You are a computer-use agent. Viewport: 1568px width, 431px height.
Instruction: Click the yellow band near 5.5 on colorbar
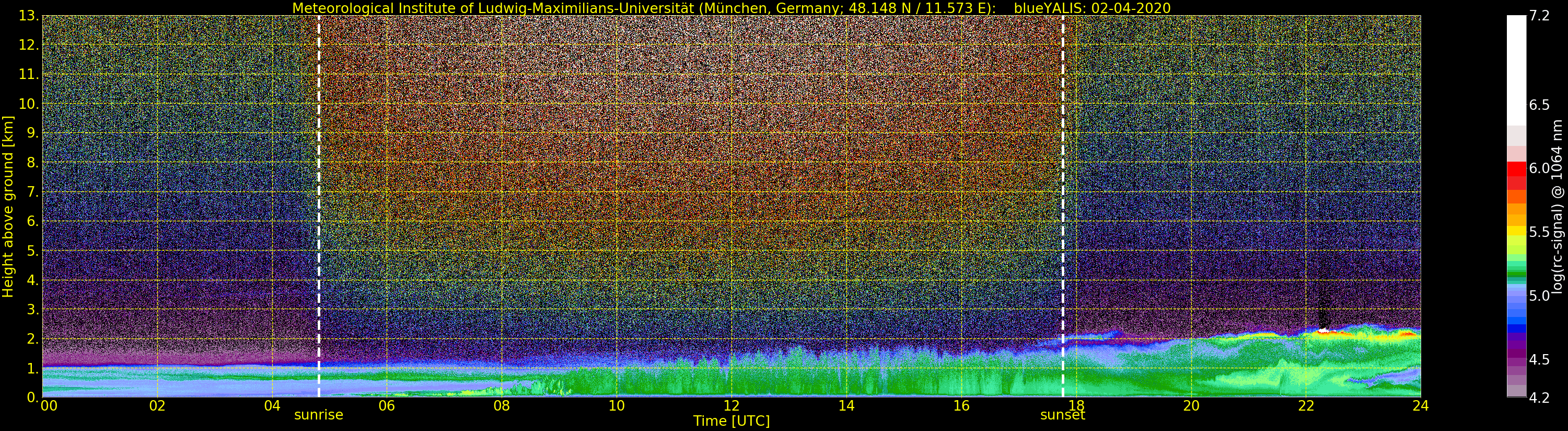pyautogui.click(x=1516, y=231)
